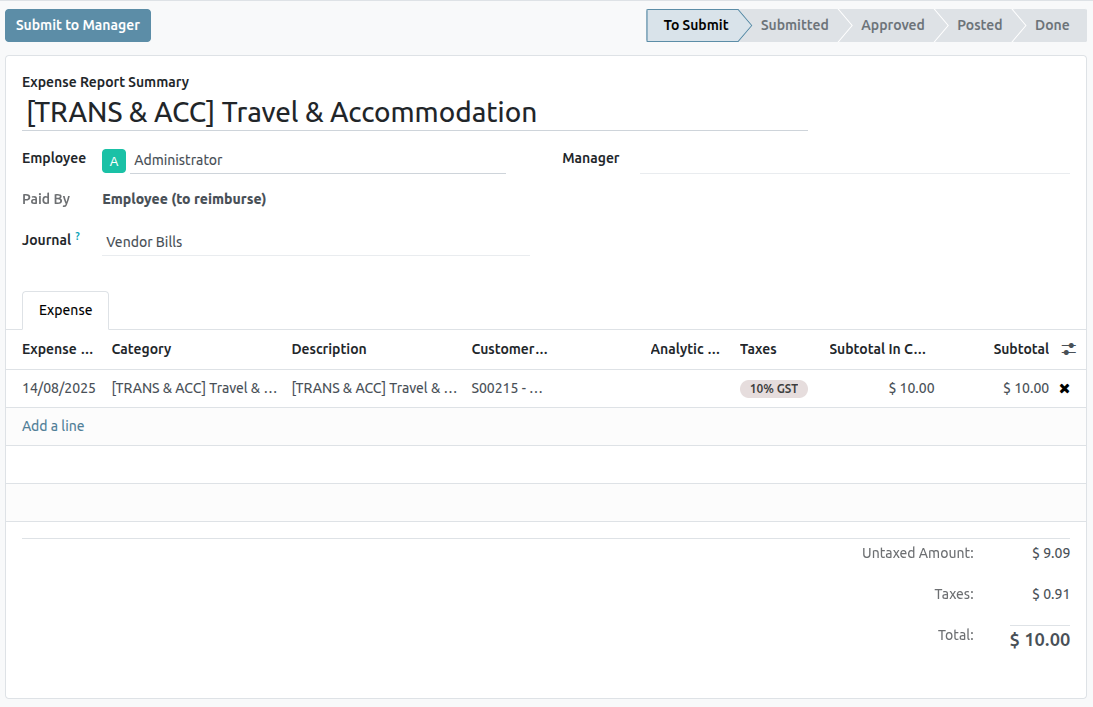
Task: Open the Journal Vendor Bills dropdown
Action: [315, 241]
